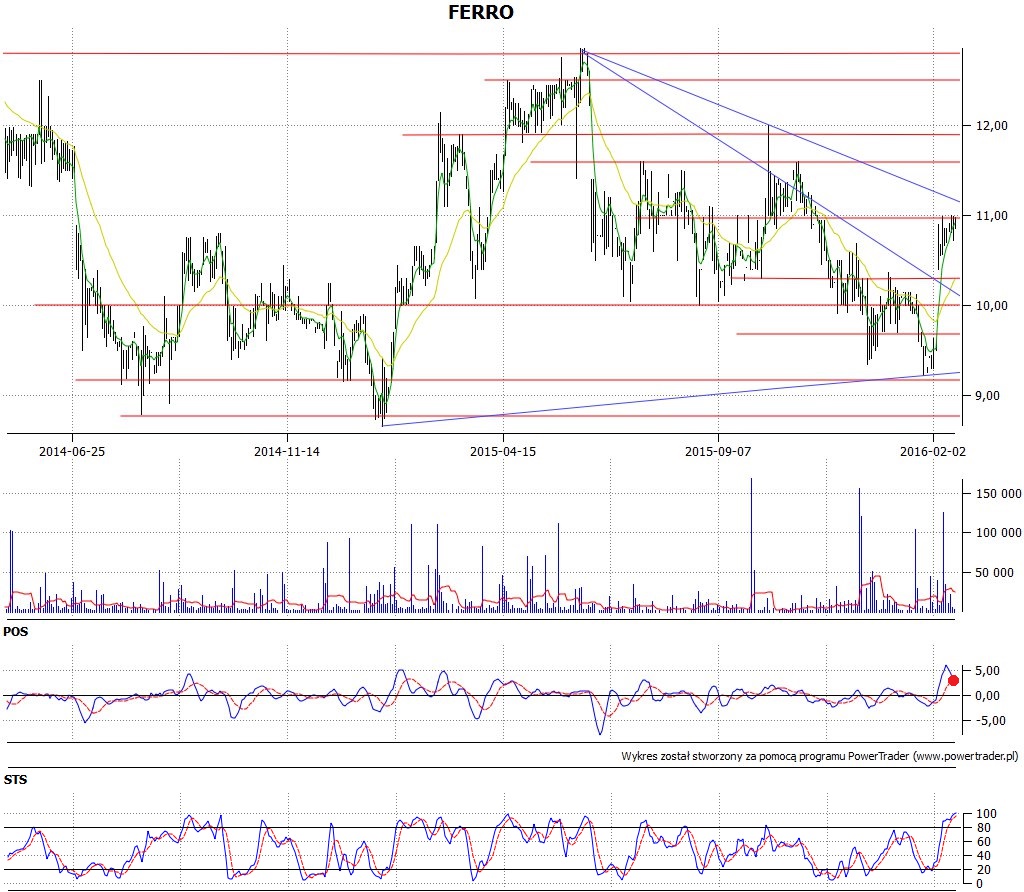The width and height of the screenshot is (1024, 892).
Task: Click the 5,00 POS axis label
Action: pos(987,671)
